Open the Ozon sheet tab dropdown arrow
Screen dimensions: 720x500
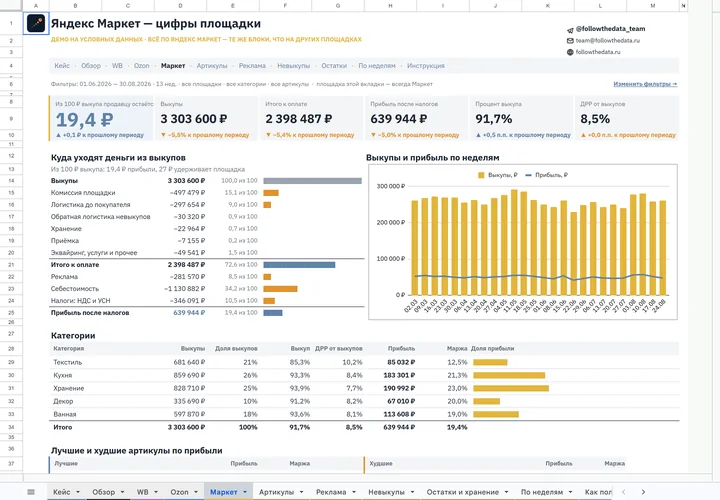point(196,492)
